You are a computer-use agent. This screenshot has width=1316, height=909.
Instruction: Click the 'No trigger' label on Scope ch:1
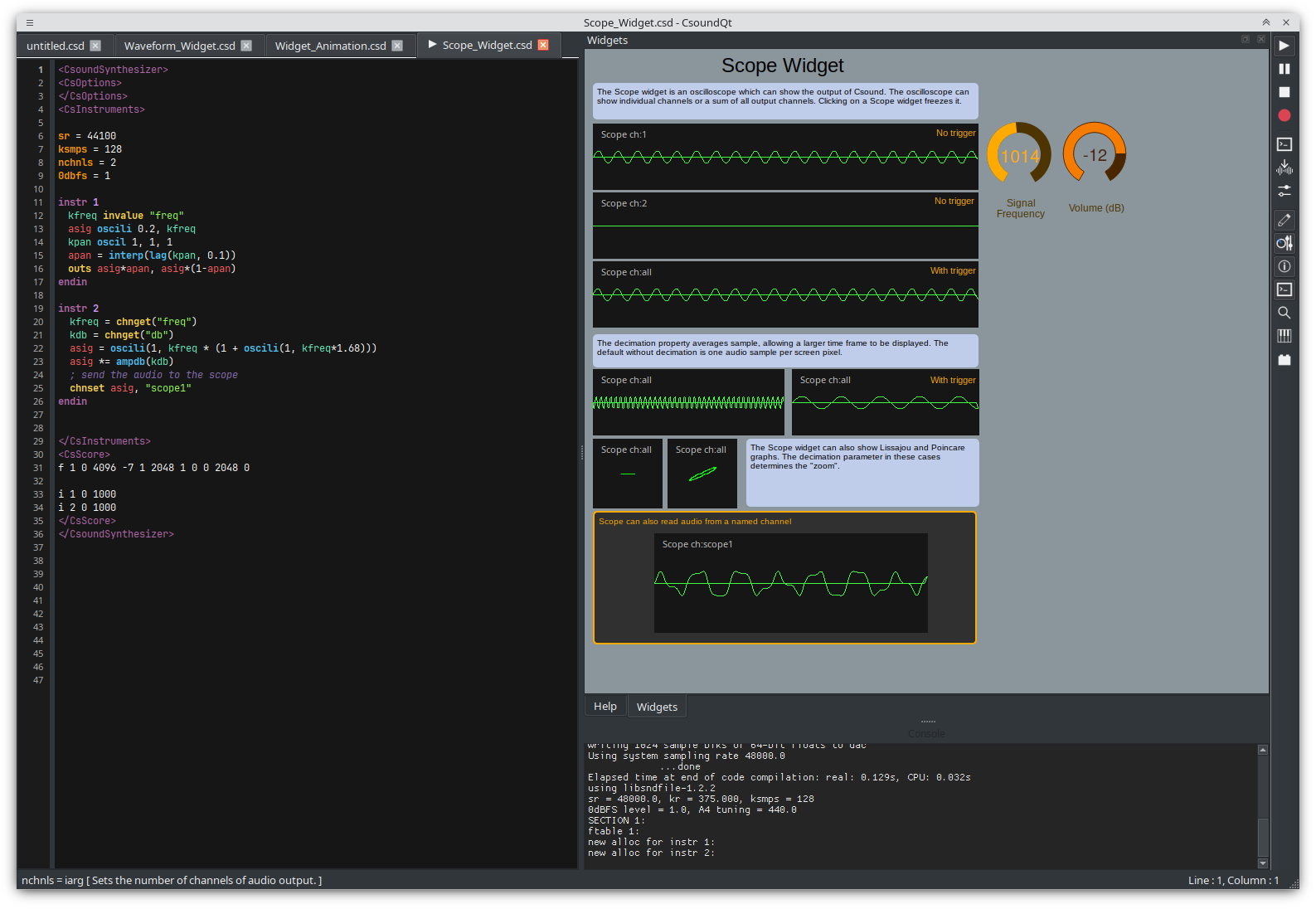[x=955, y=133]
